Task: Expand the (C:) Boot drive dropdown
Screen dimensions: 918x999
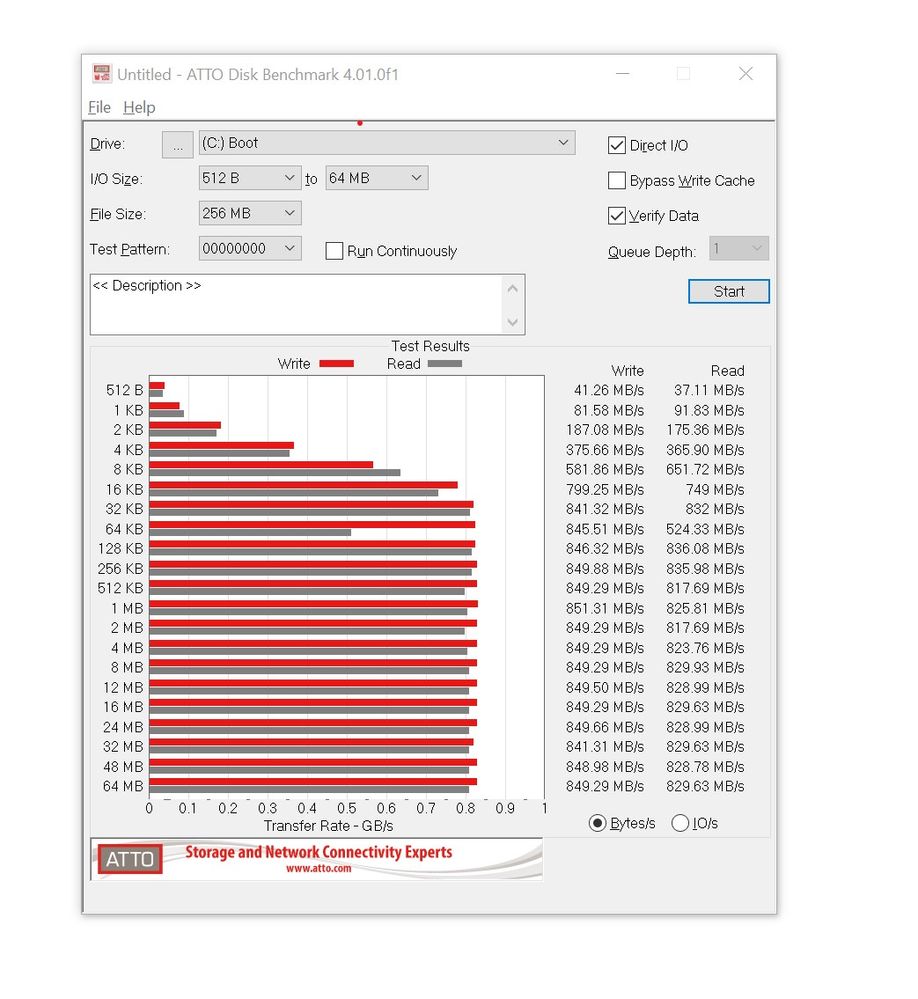Action: (387, 143)
